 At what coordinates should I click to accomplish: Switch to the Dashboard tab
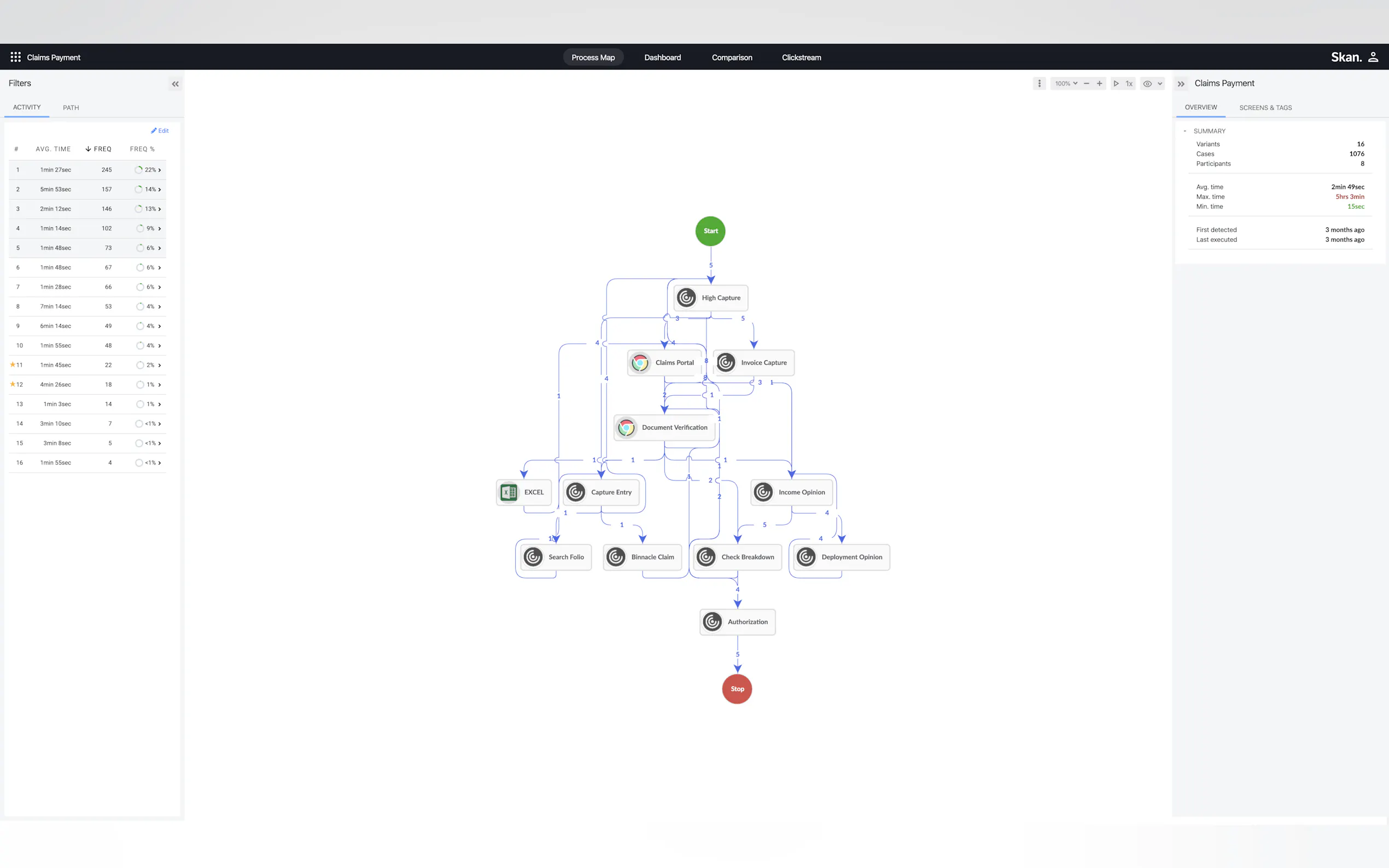click(662, 57)
